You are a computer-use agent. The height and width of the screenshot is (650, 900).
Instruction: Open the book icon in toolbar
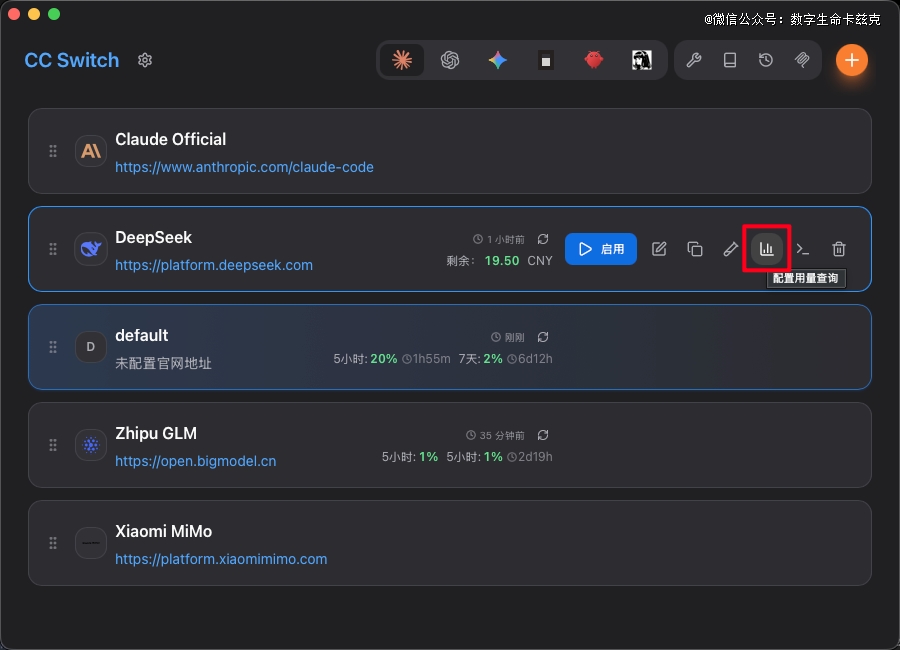(x=730, y=60)
